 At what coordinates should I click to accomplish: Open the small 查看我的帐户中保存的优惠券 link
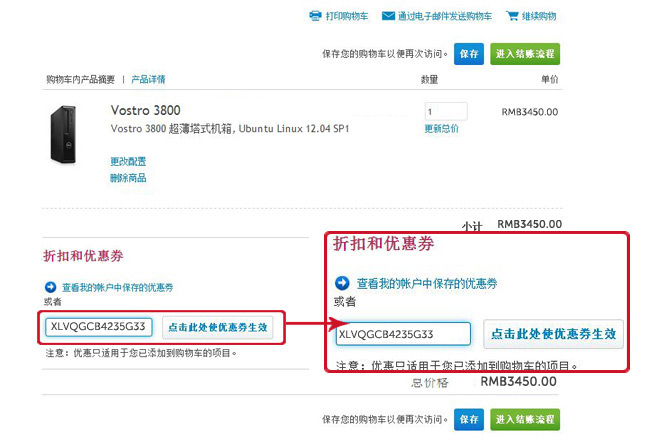pos(118,287)
